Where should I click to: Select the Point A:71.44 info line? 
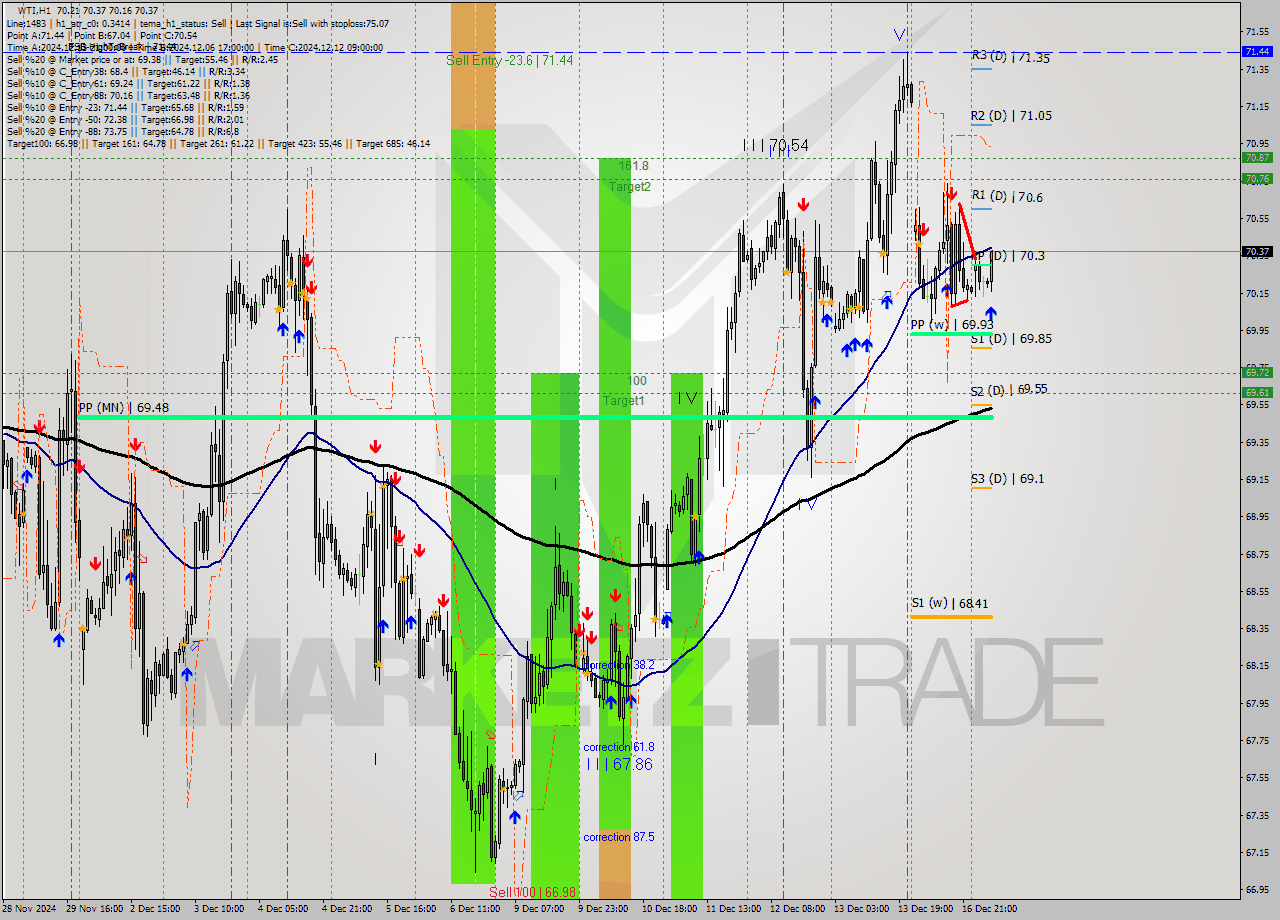(101, 35)
